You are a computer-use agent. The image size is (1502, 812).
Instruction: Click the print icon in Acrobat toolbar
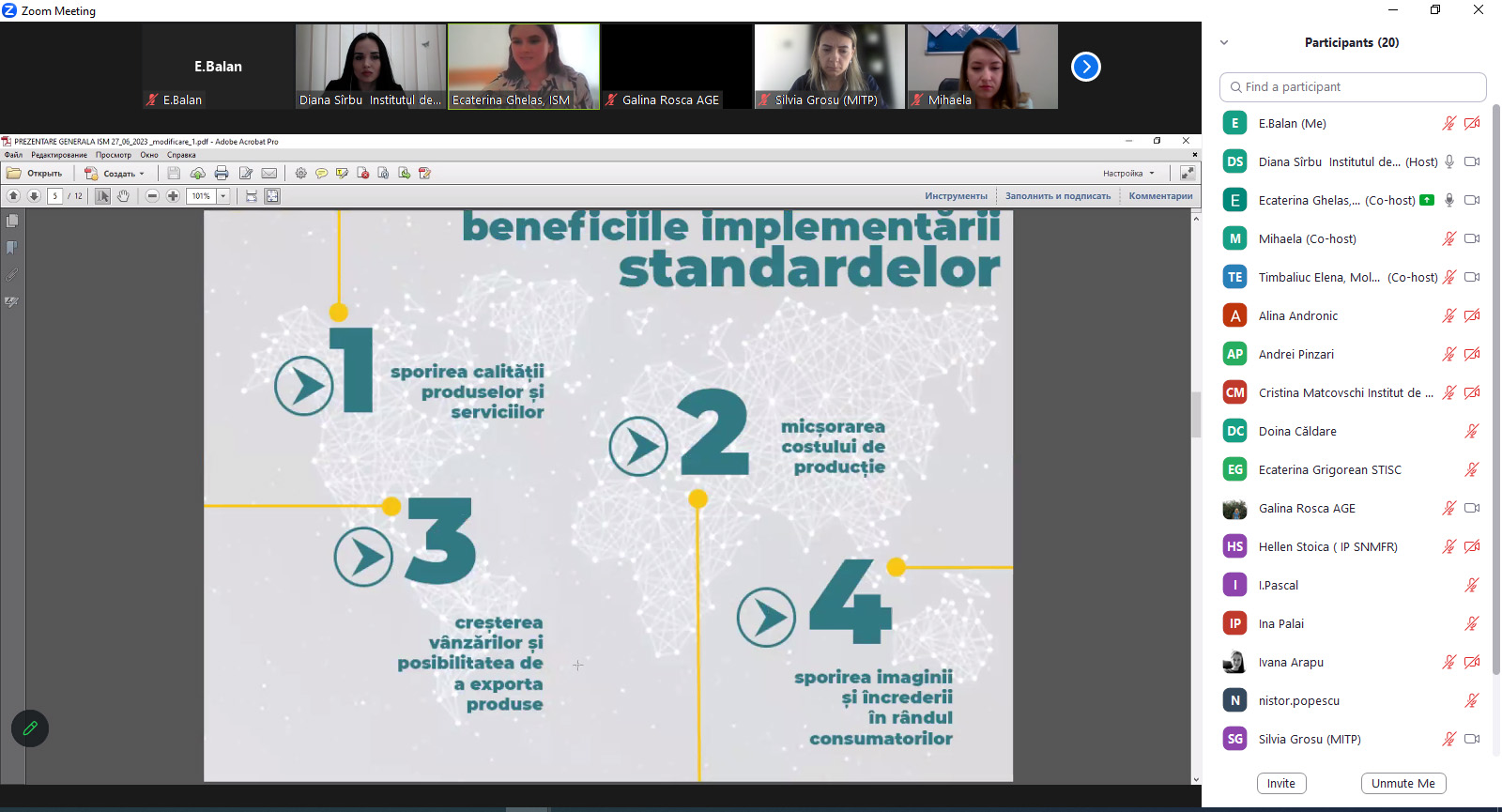(x=222, y=173)
